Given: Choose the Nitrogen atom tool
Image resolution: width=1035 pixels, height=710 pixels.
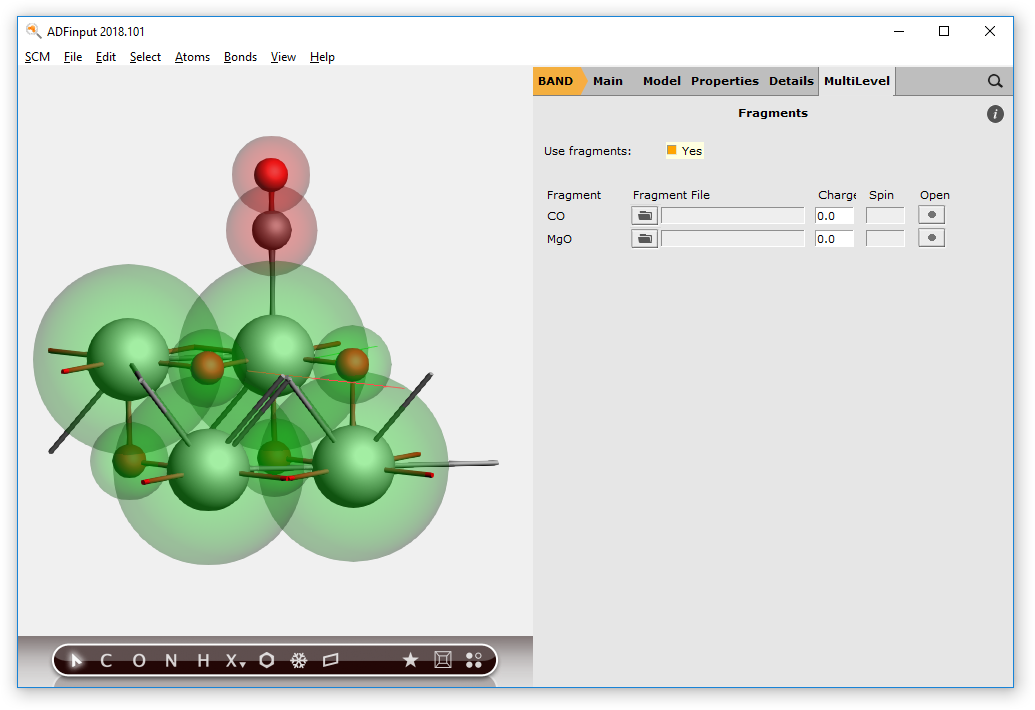Looking at the screenshot, I should tap(171, 661).
